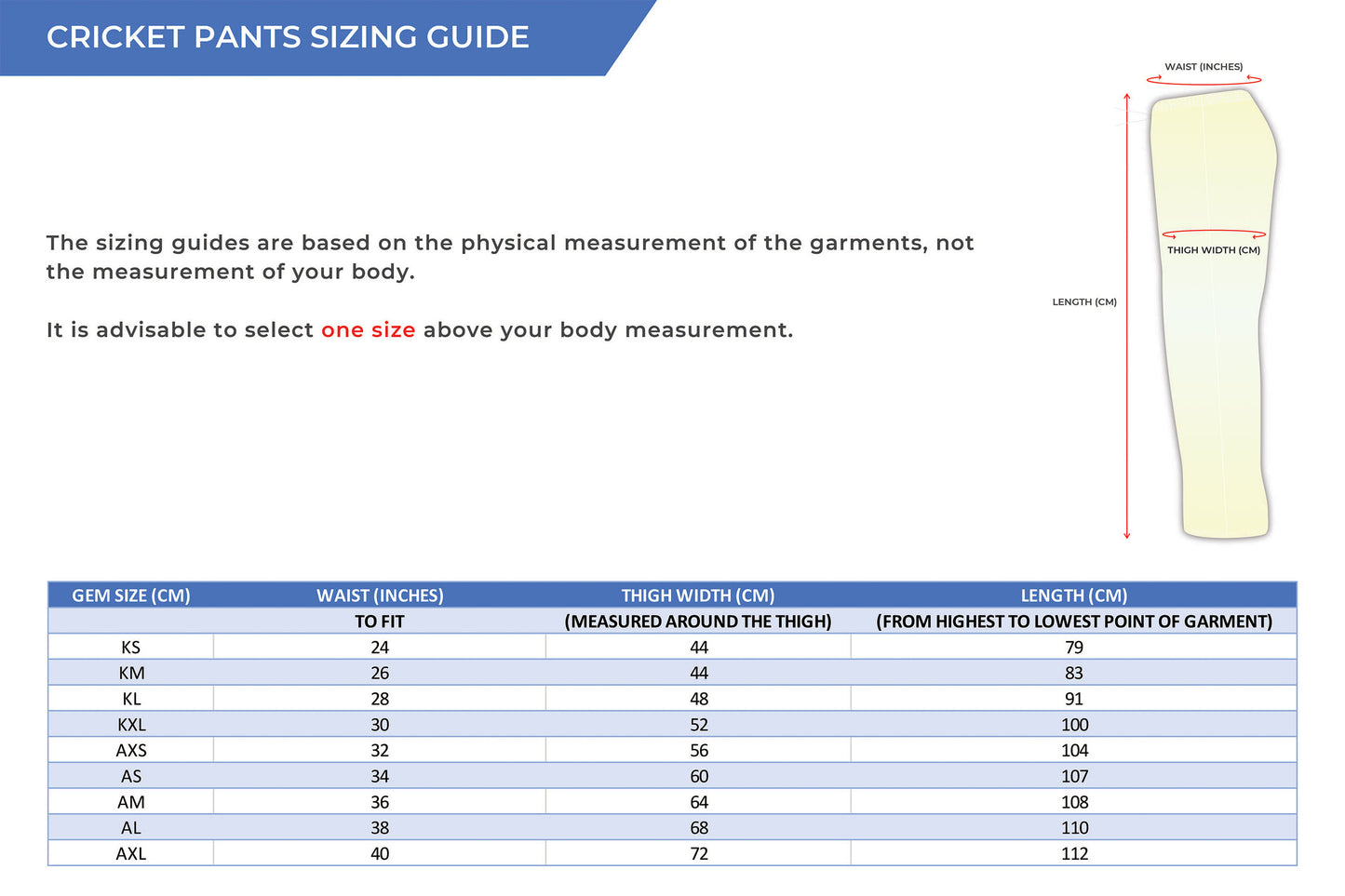Click the red 'one size' text
The height and width of the screenshot is (896, 1345).
(369, 330)
